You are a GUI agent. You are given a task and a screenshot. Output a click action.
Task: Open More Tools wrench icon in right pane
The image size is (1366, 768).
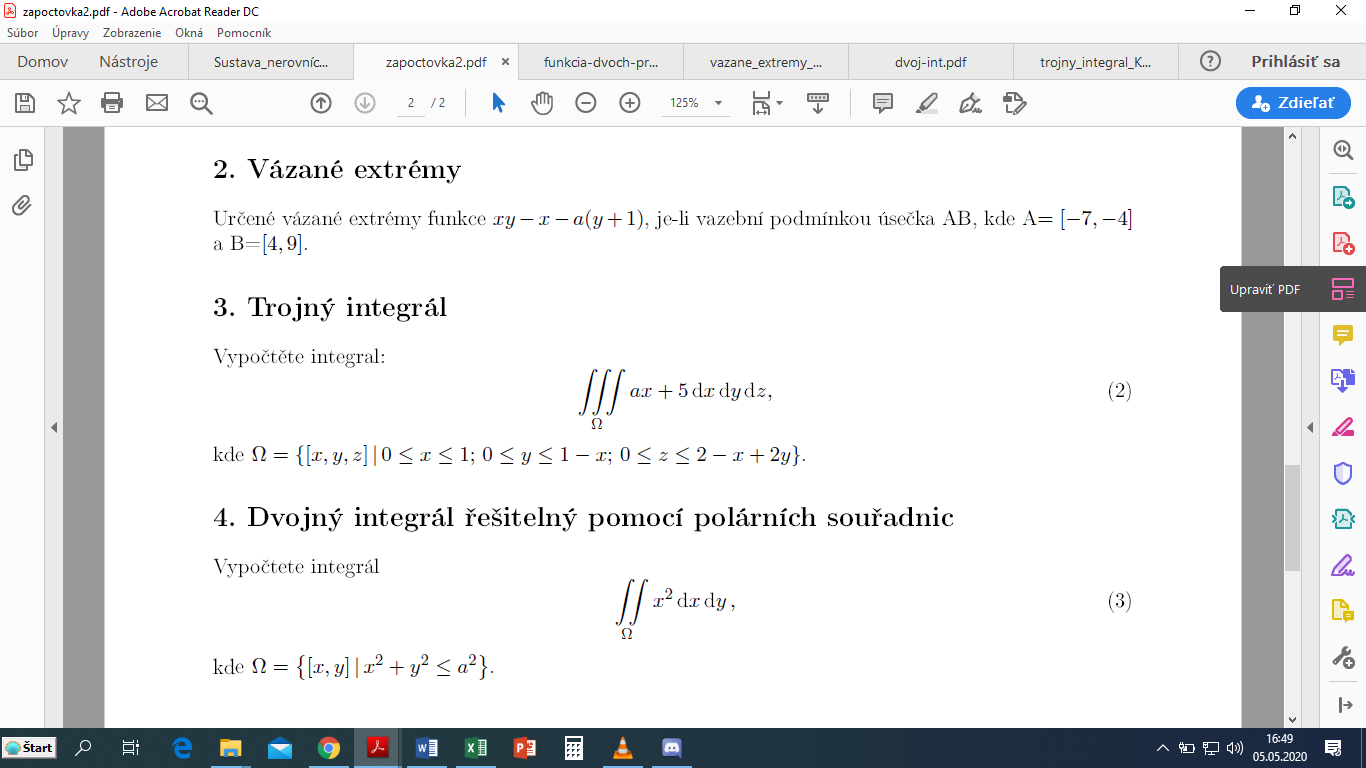tap(1342, 657)
